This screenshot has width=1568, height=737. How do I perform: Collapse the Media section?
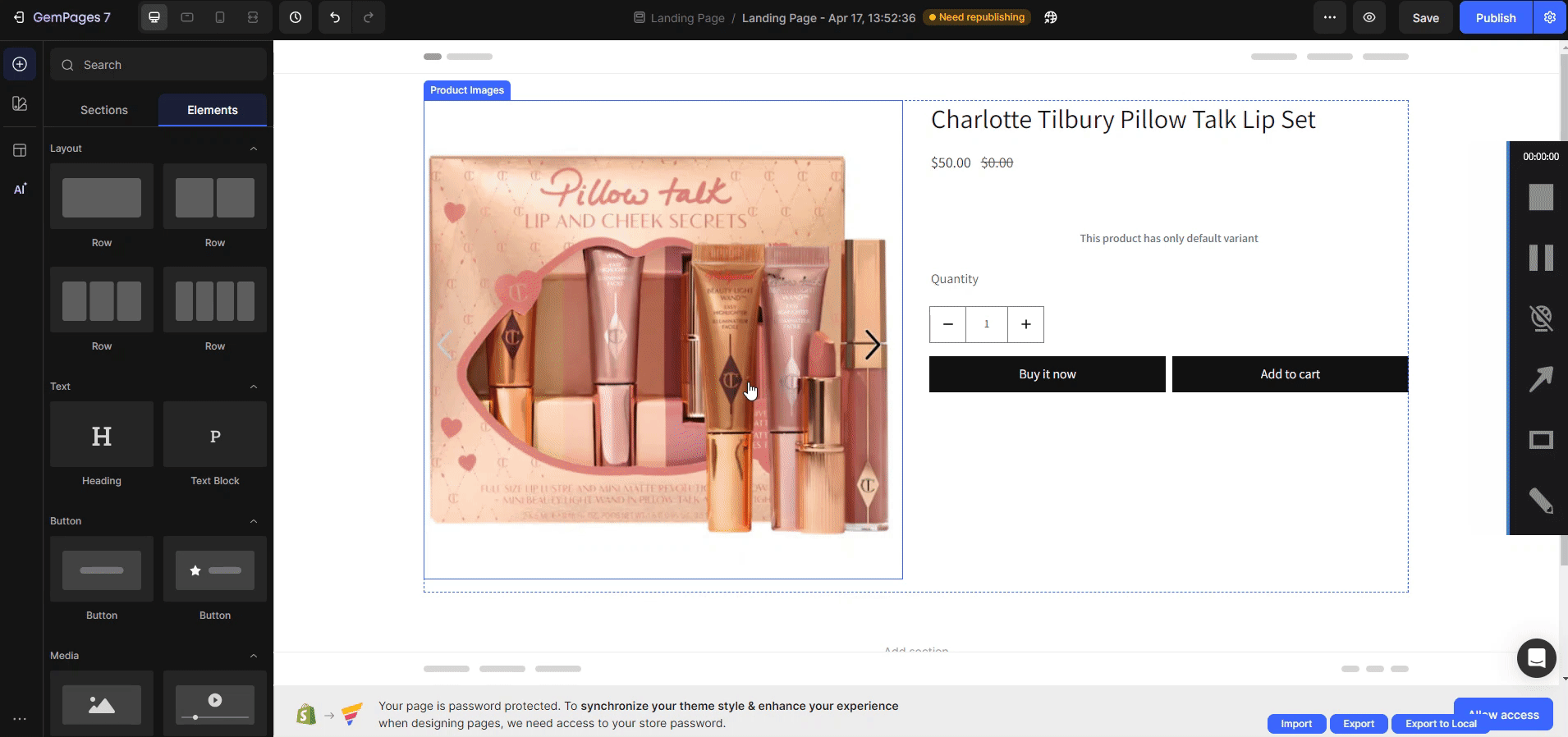(x=254, y=656)
